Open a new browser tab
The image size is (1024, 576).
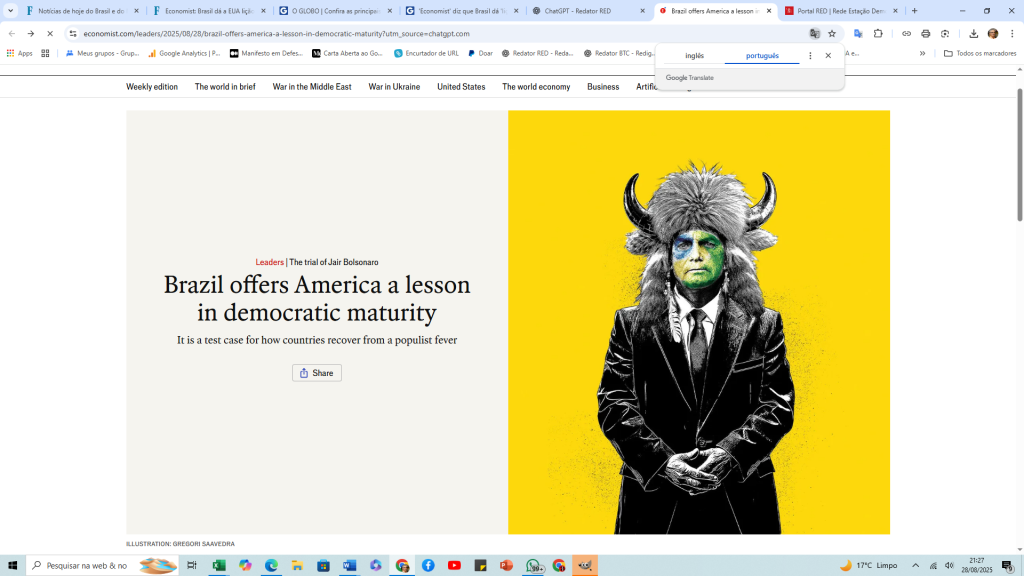click(914, 11)
